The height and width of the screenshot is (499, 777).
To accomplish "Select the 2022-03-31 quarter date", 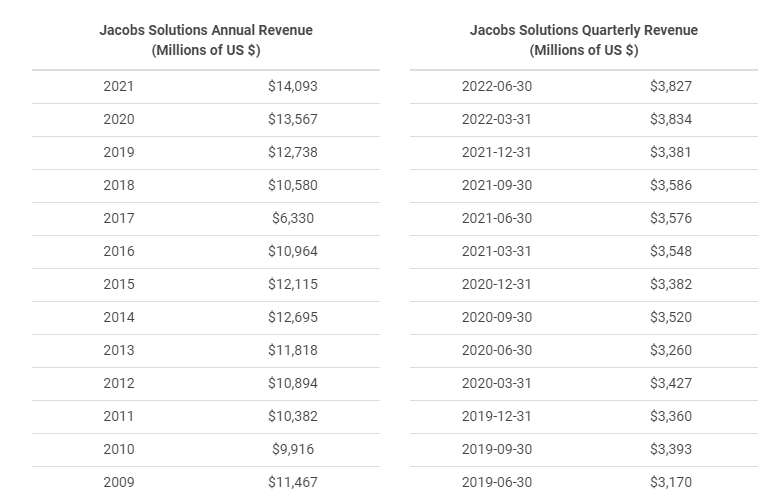I will point(497,119).
